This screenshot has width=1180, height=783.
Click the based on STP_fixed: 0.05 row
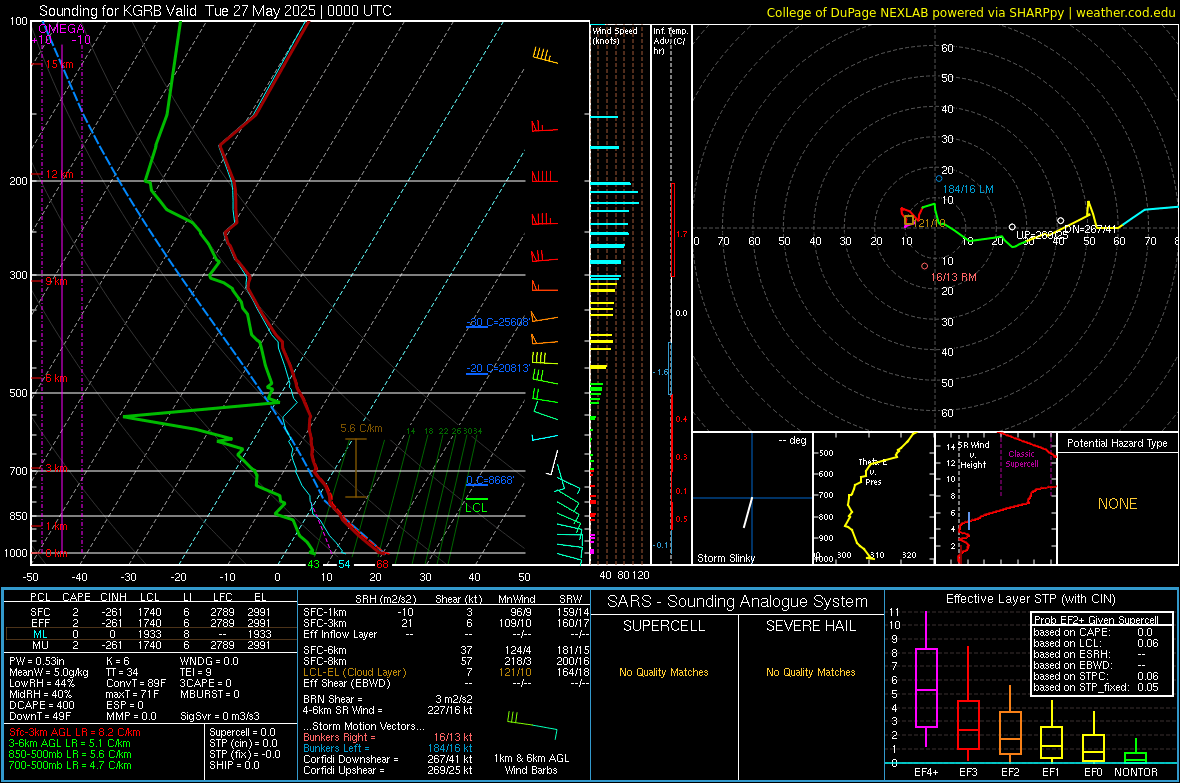coord(1096,687)
